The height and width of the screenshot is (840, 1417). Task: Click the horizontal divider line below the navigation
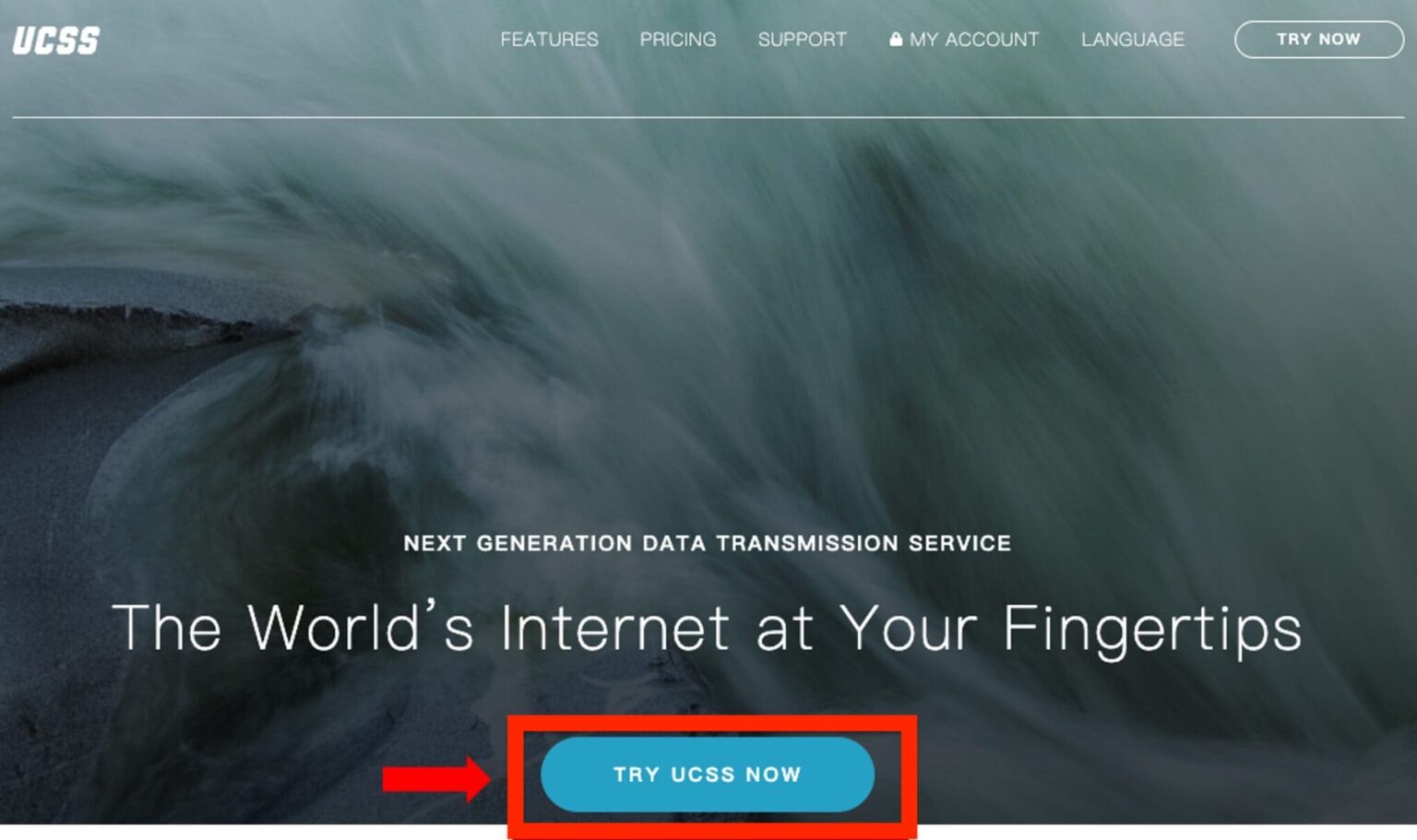pyautogui.click(x=708, y=117)
